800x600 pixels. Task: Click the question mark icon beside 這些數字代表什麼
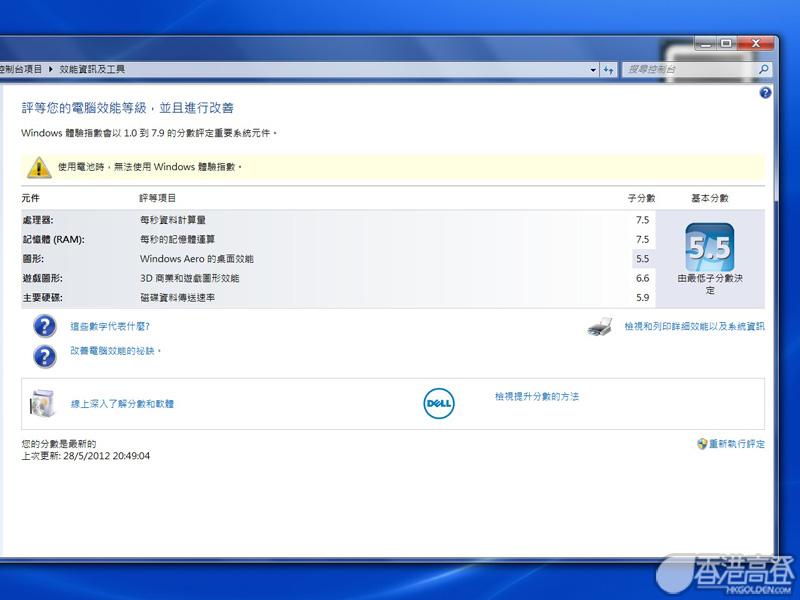tap(44, 326)
